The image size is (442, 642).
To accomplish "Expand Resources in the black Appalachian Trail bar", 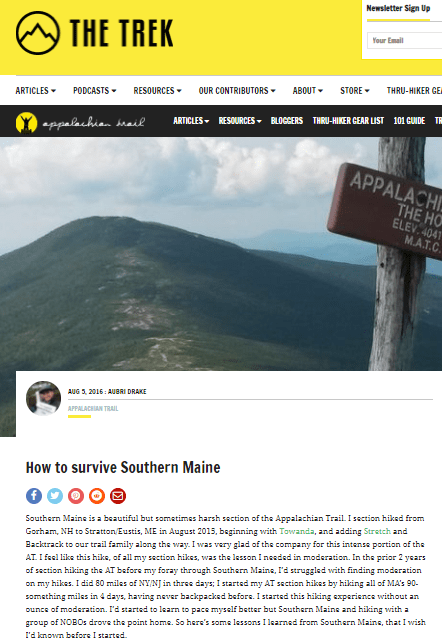I will [240, 121].
